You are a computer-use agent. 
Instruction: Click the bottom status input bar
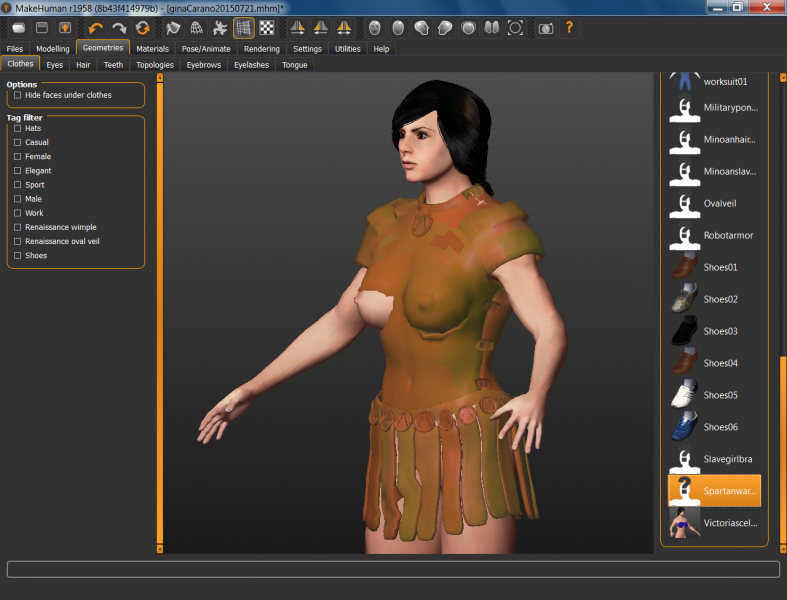(x=393, y=569)
